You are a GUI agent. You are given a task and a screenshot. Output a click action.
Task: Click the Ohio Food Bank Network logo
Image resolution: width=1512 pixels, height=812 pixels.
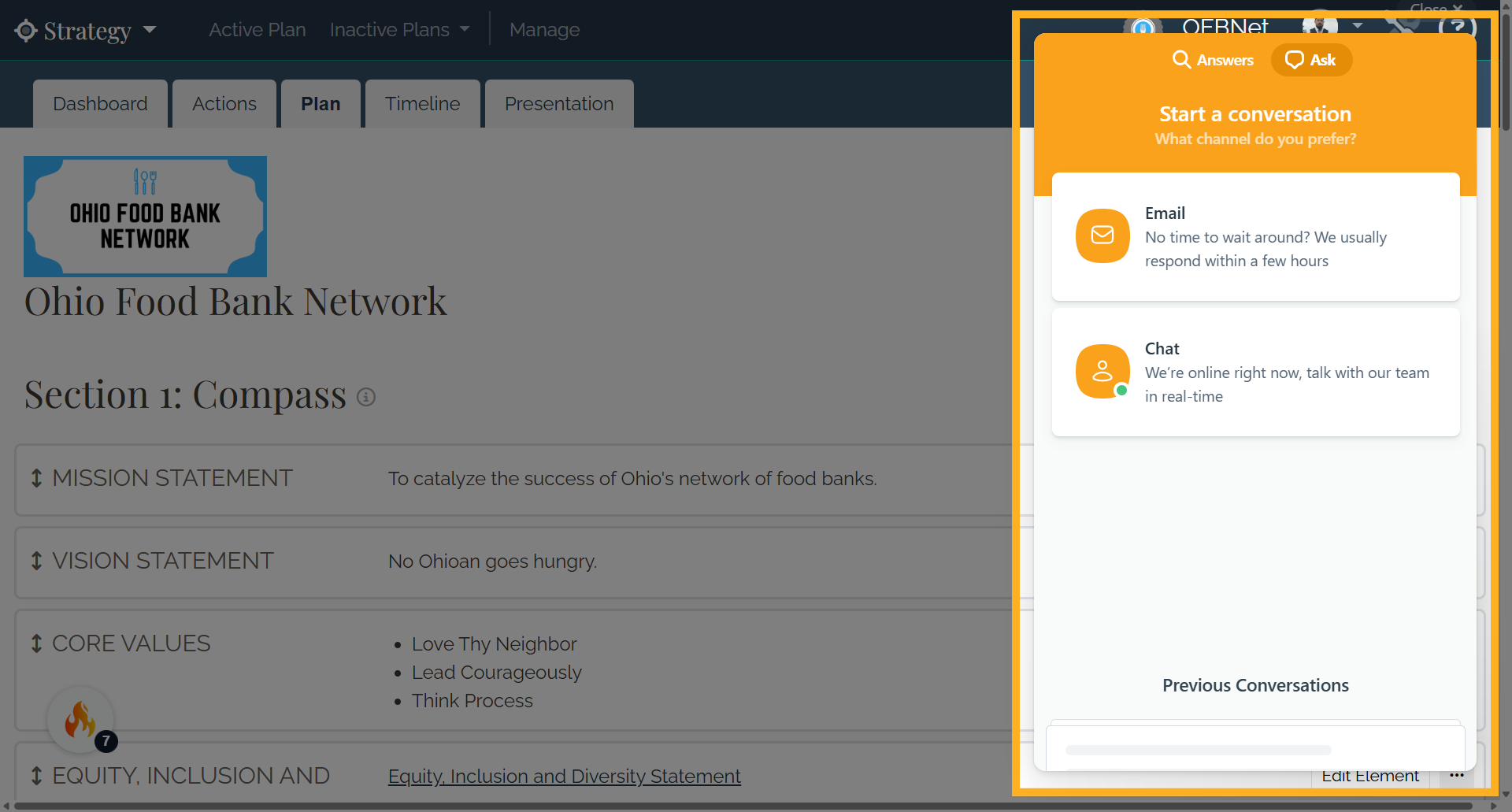click(x=145, y=217)
